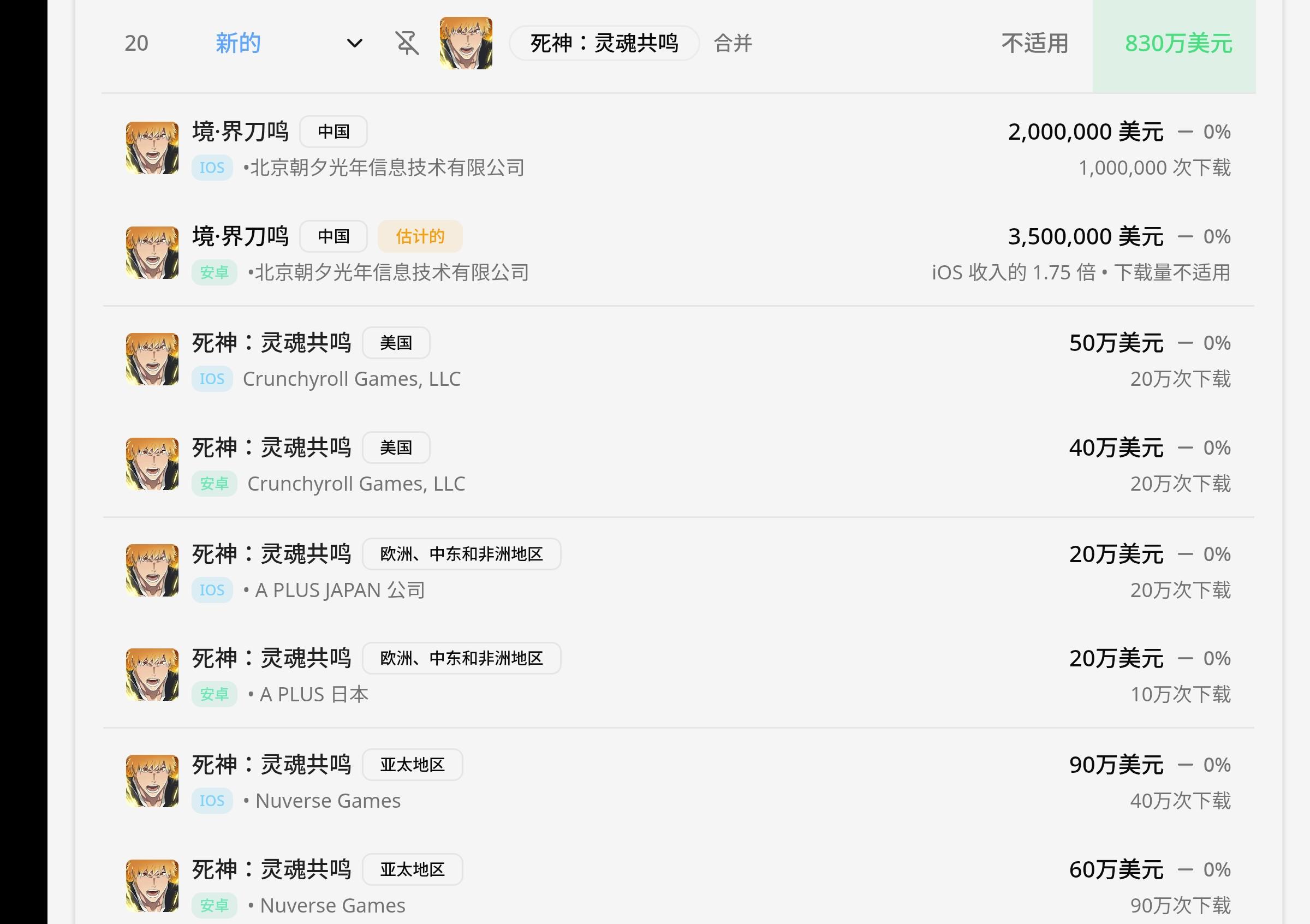Click the iOS 境·界刀鸣 China app icon
The height and width of the screenshot is (924, 1310).
(152, 148)
